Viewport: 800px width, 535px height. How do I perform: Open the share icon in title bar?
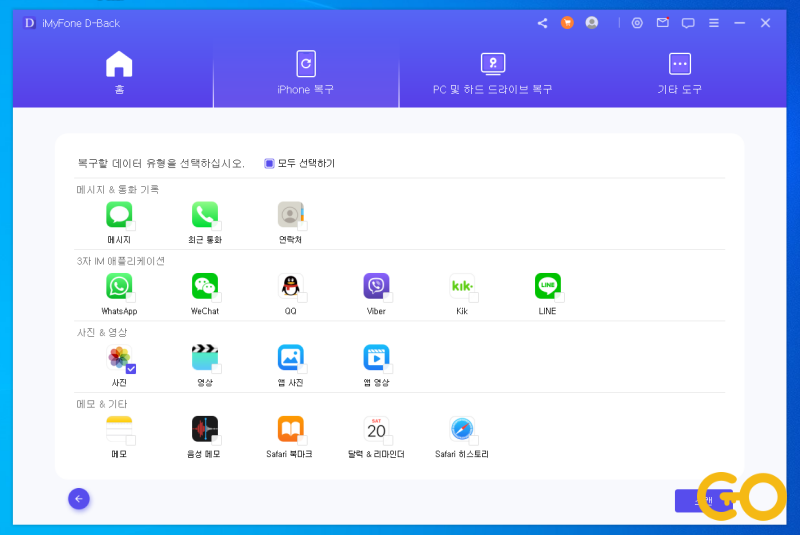coord(542,23)
